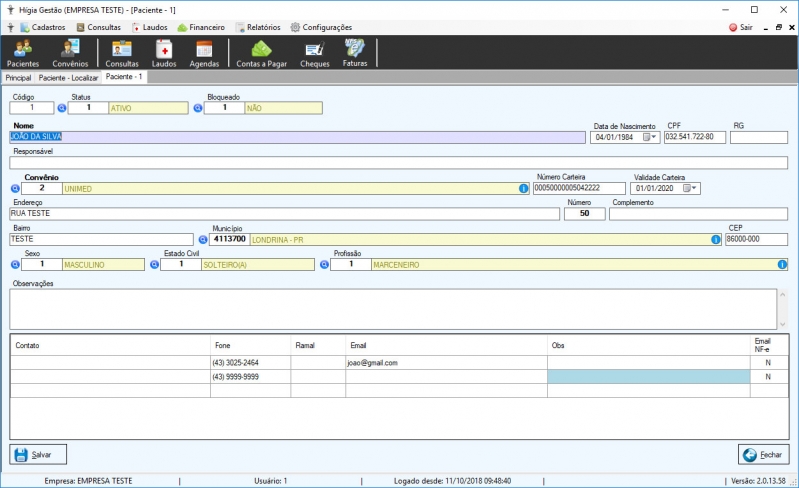Open the Cadastros menu
This screenshot has width=799, height=488.
tap(43, 28)
